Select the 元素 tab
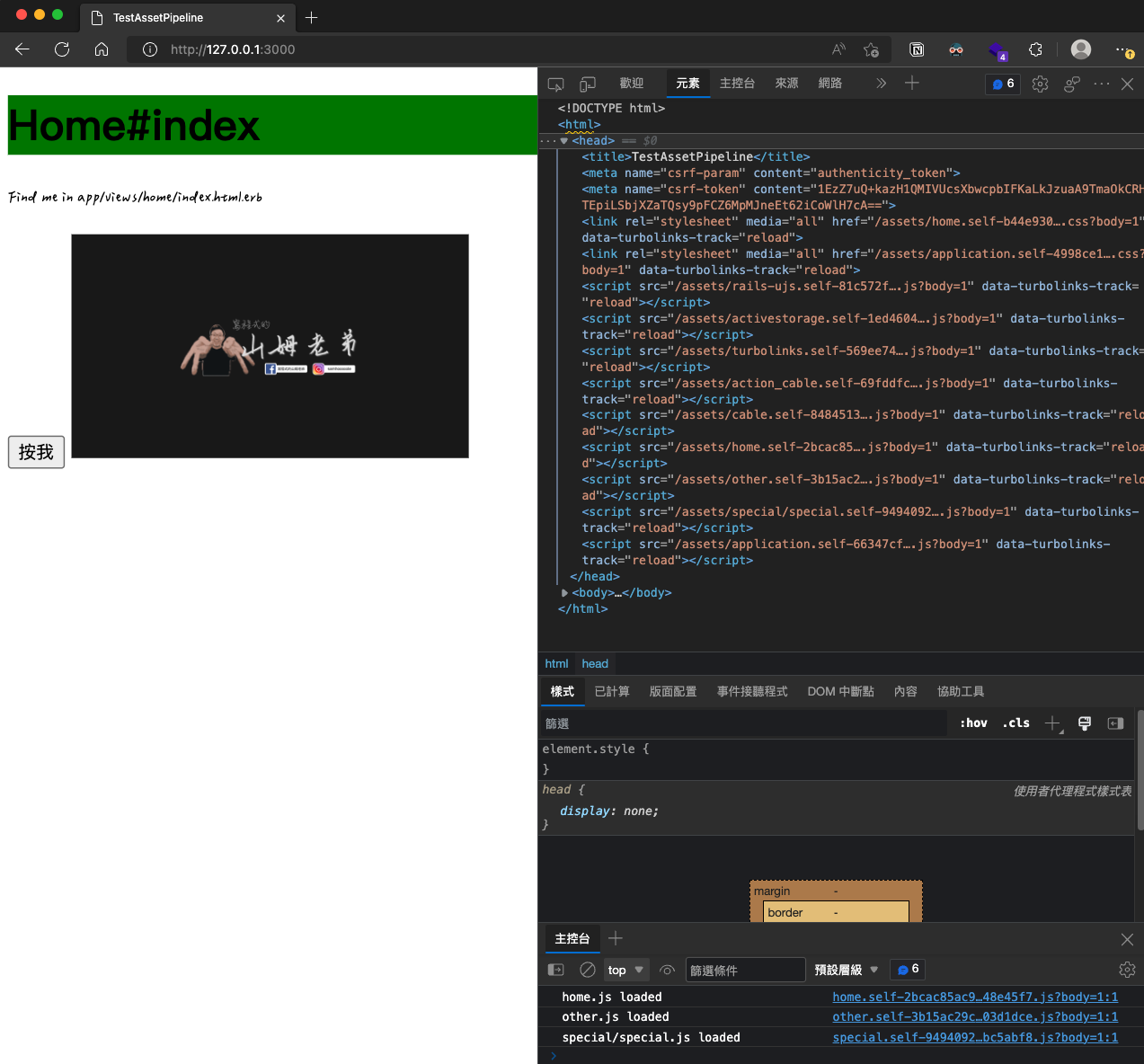This screenshot has height=1064, width=1144. 688,84
